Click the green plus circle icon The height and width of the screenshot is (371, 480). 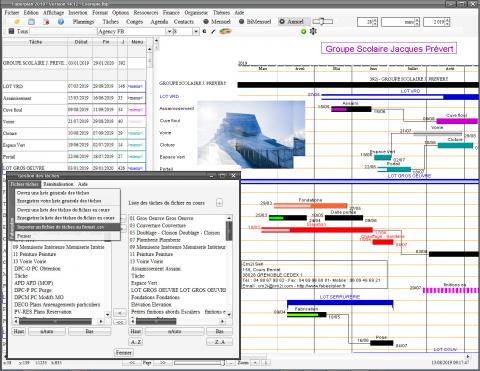tap(303, 31)
